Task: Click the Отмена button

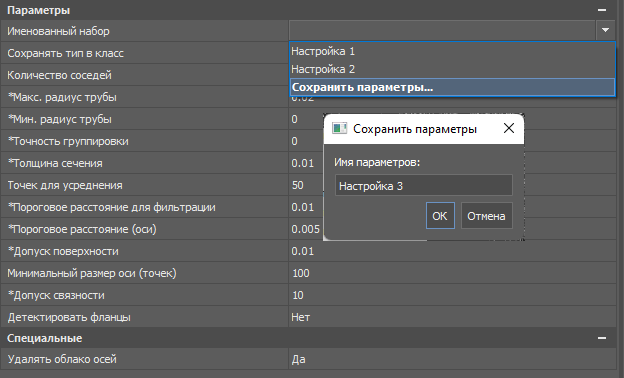Action: pos(487,216)
